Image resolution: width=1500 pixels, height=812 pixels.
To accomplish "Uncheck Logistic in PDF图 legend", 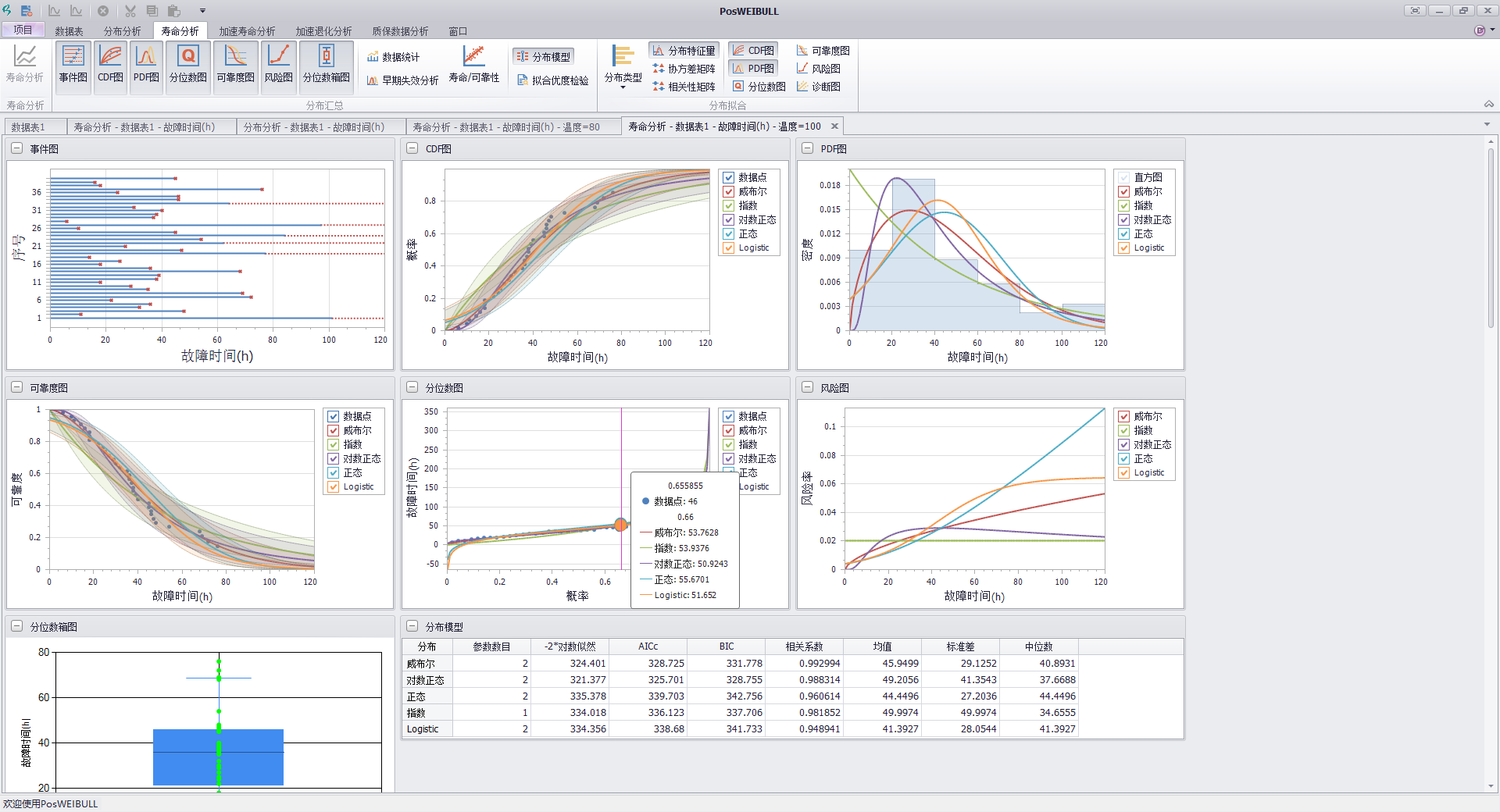I will tap(1123, 248).
